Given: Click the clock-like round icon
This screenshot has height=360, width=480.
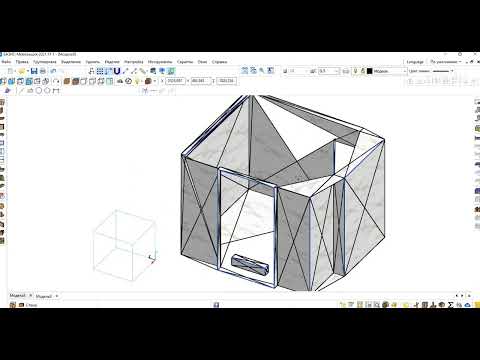Looking at the screenshot, I should coord(129,81).
